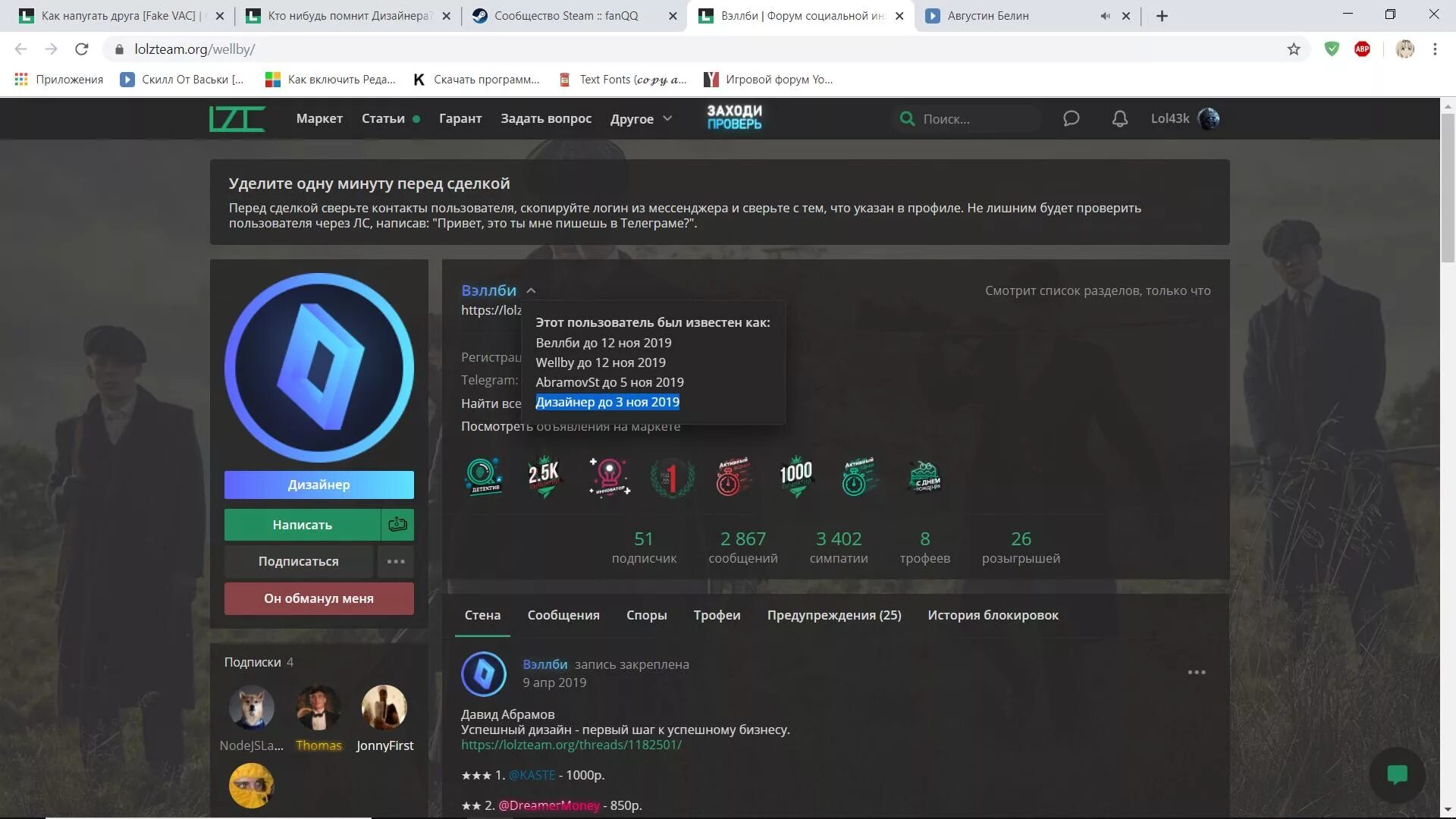Click the search magnifier icon
The height and width of the screenshot is (819, 1456).
pyautogui.click(x=907, y=119)
